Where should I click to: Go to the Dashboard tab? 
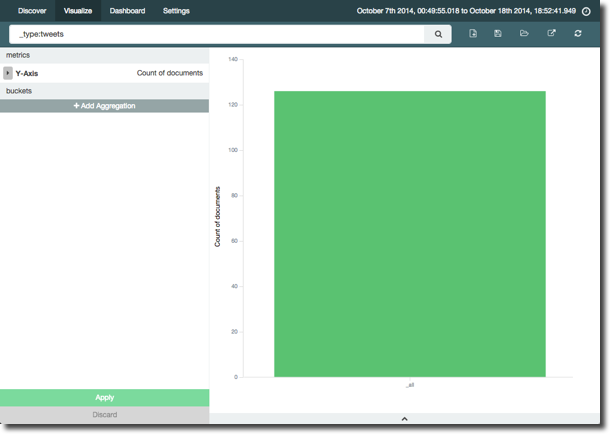pyautogui.click(x=127, y=11)
